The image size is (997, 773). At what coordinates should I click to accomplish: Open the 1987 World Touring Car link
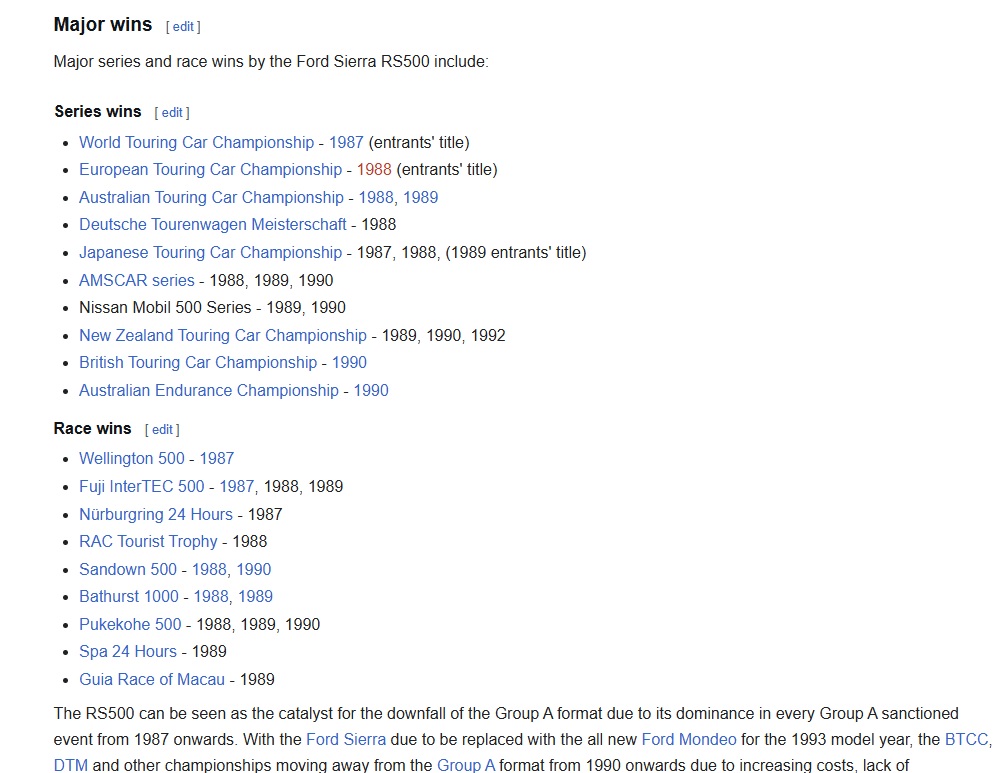click(x=346, y=142)
